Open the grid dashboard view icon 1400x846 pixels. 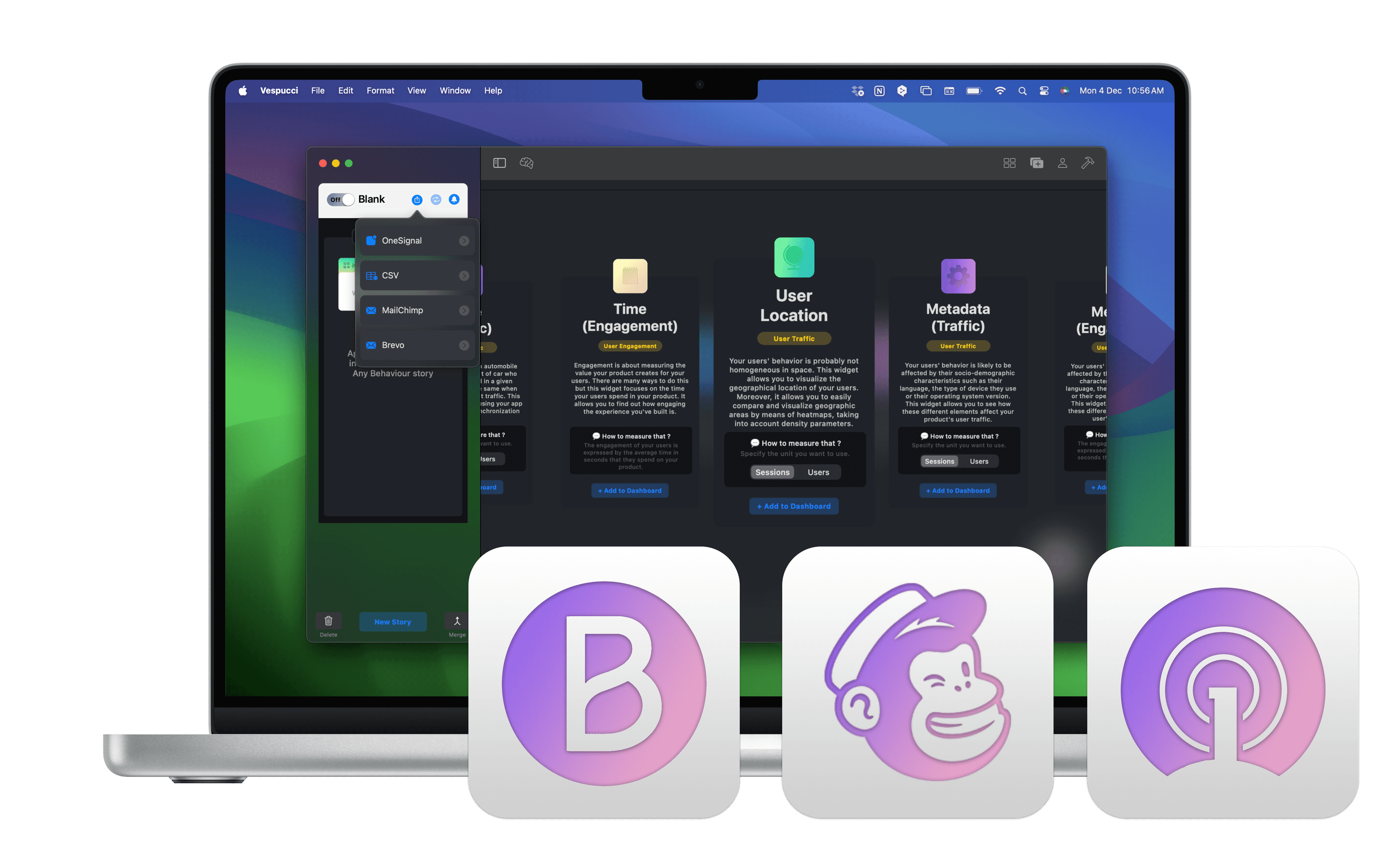(x=1010, y=164)
